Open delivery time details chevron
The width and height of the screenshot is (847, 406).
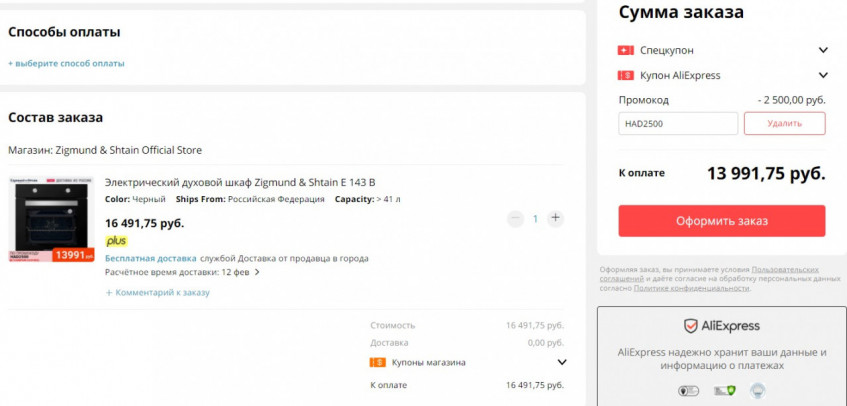tap(257, 272)
